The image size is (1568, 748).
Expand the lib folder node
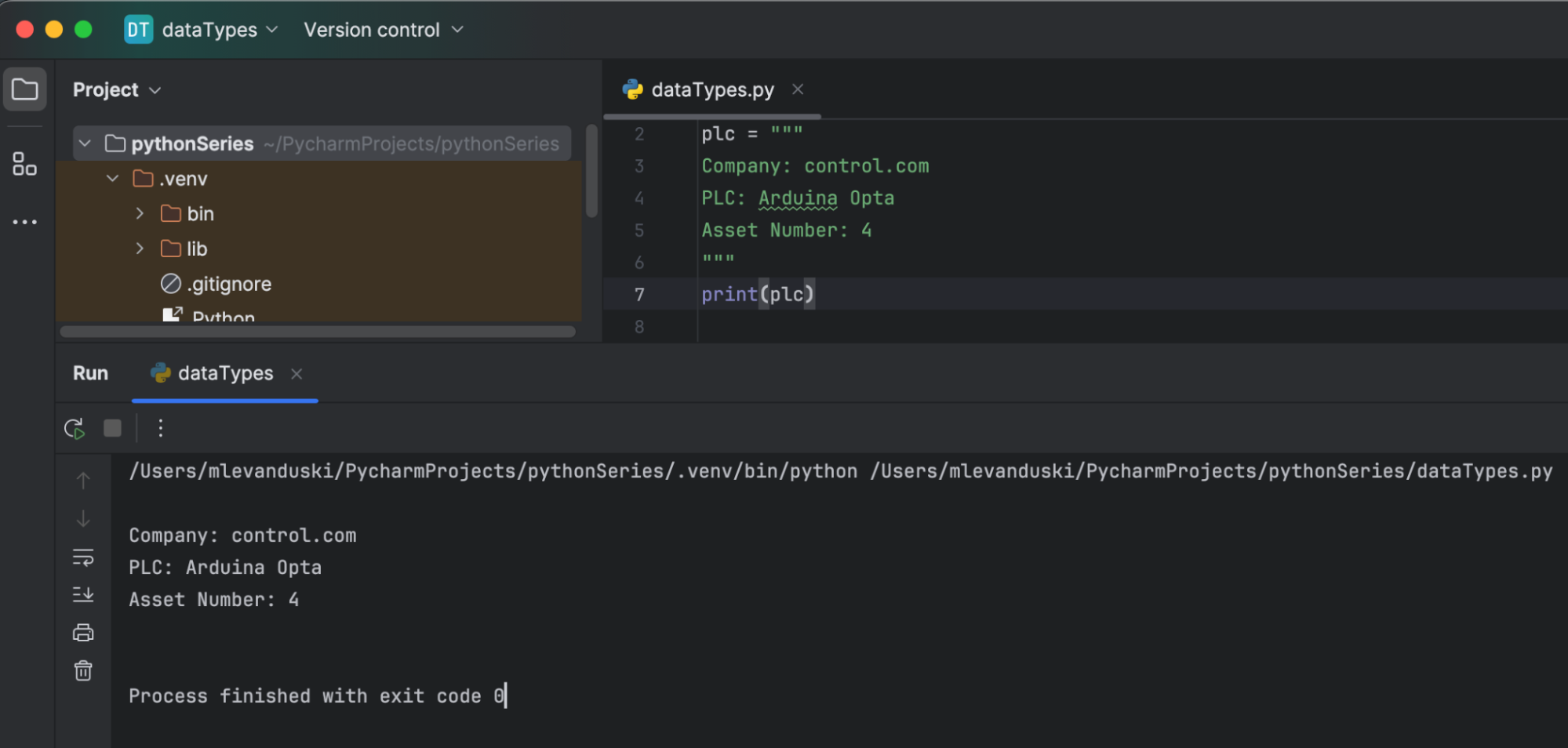140,249
